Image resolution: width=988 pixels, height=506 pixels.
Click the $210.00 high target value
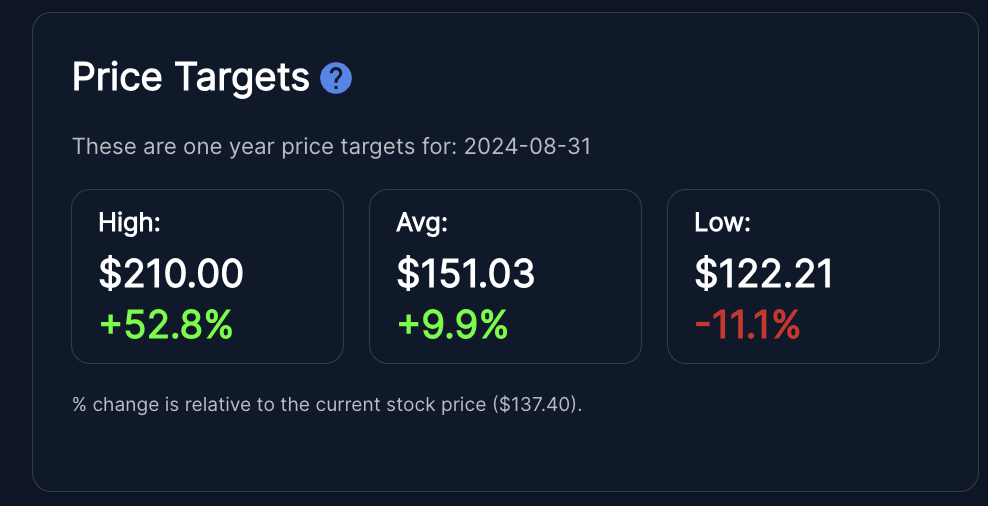171,274
